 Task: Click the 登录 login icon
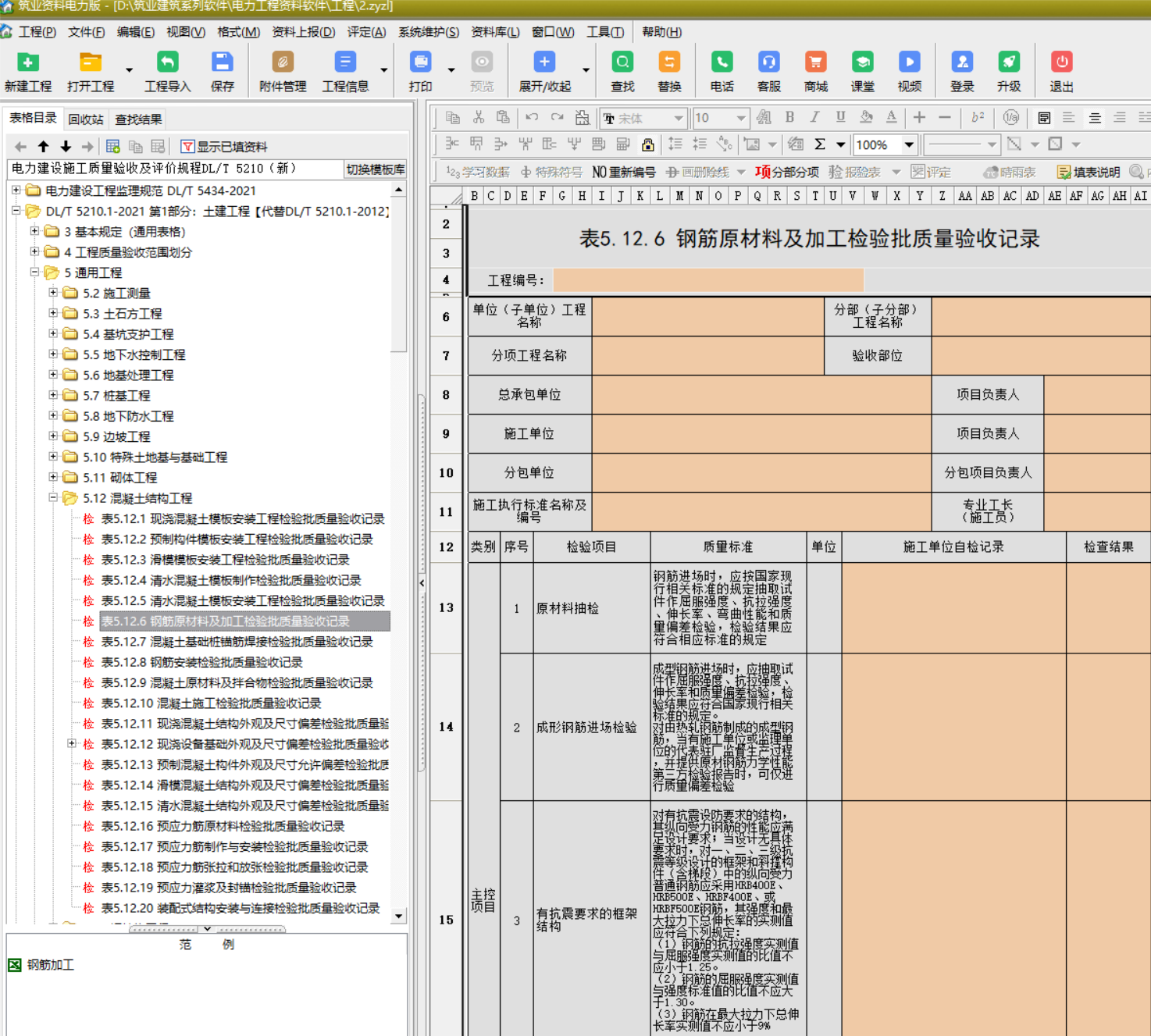pyautogui.click(x=962, y=62)
